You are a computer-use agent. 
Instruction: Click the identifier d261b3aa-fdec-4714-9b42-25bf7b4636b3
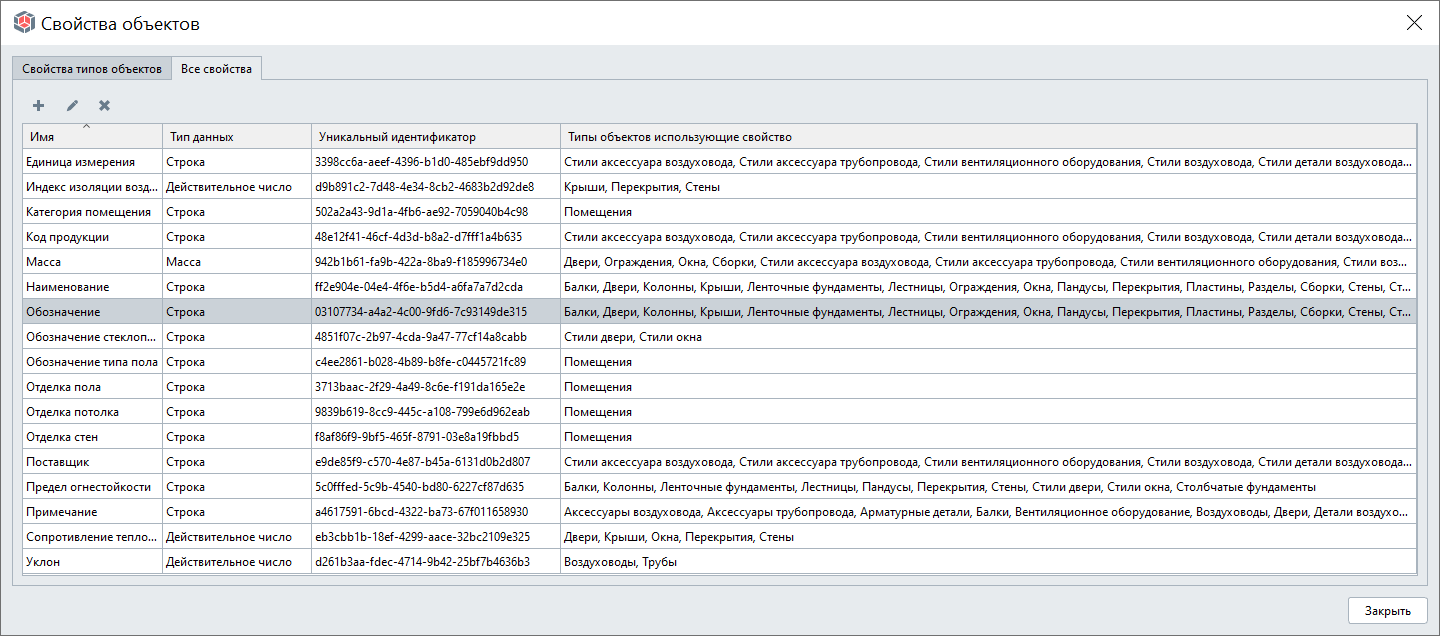[422, 562]
